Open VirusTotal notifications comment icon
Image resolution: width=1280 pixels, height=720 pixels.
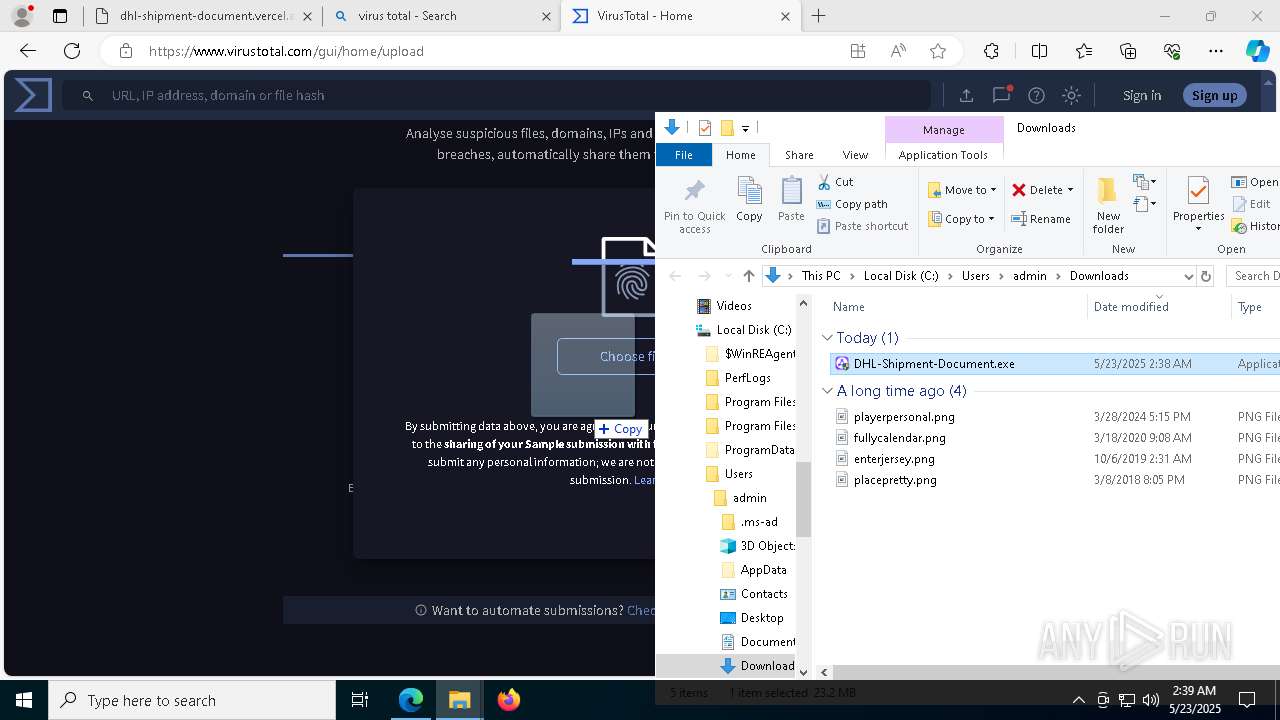[x=1001, y=95]
